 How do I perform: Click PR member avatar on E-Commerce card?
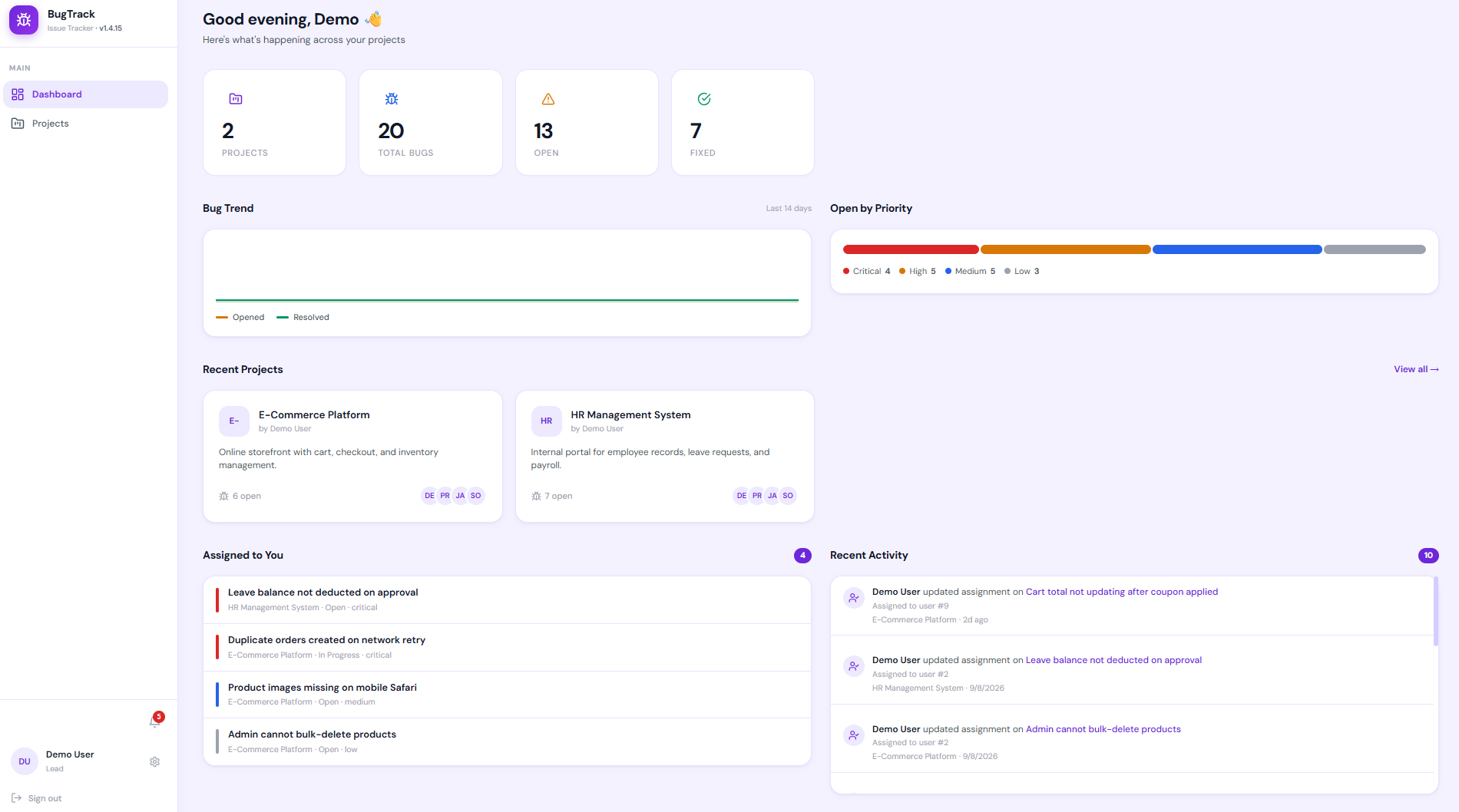(x=445, y=496)
